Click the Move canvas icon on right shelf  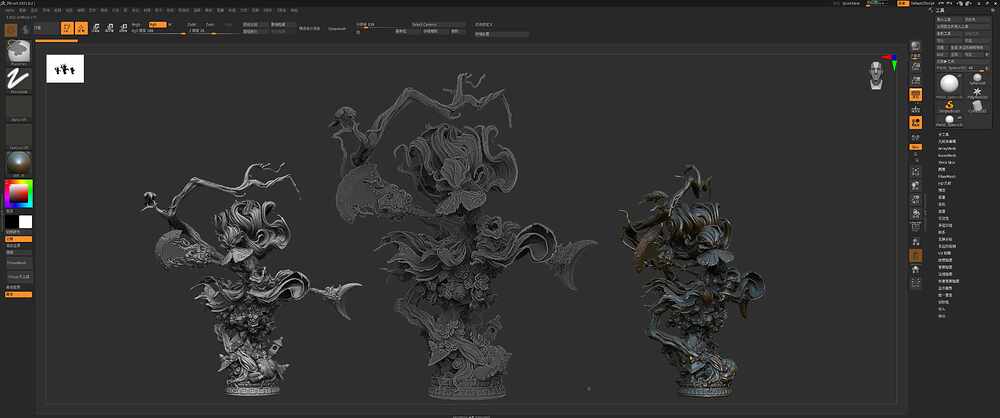(916, 185)
